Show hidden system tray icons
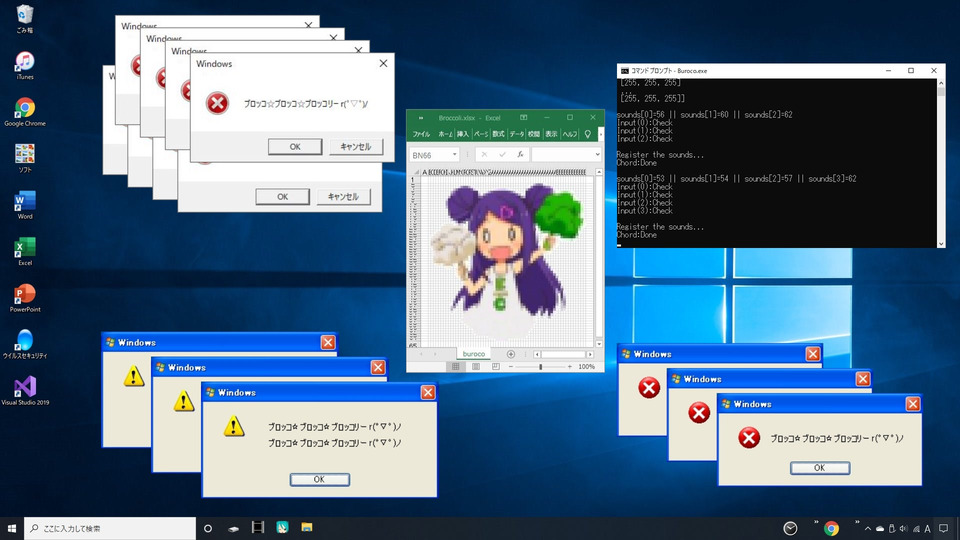The height and width of the screenshot is (540, 960). (868, 528)
